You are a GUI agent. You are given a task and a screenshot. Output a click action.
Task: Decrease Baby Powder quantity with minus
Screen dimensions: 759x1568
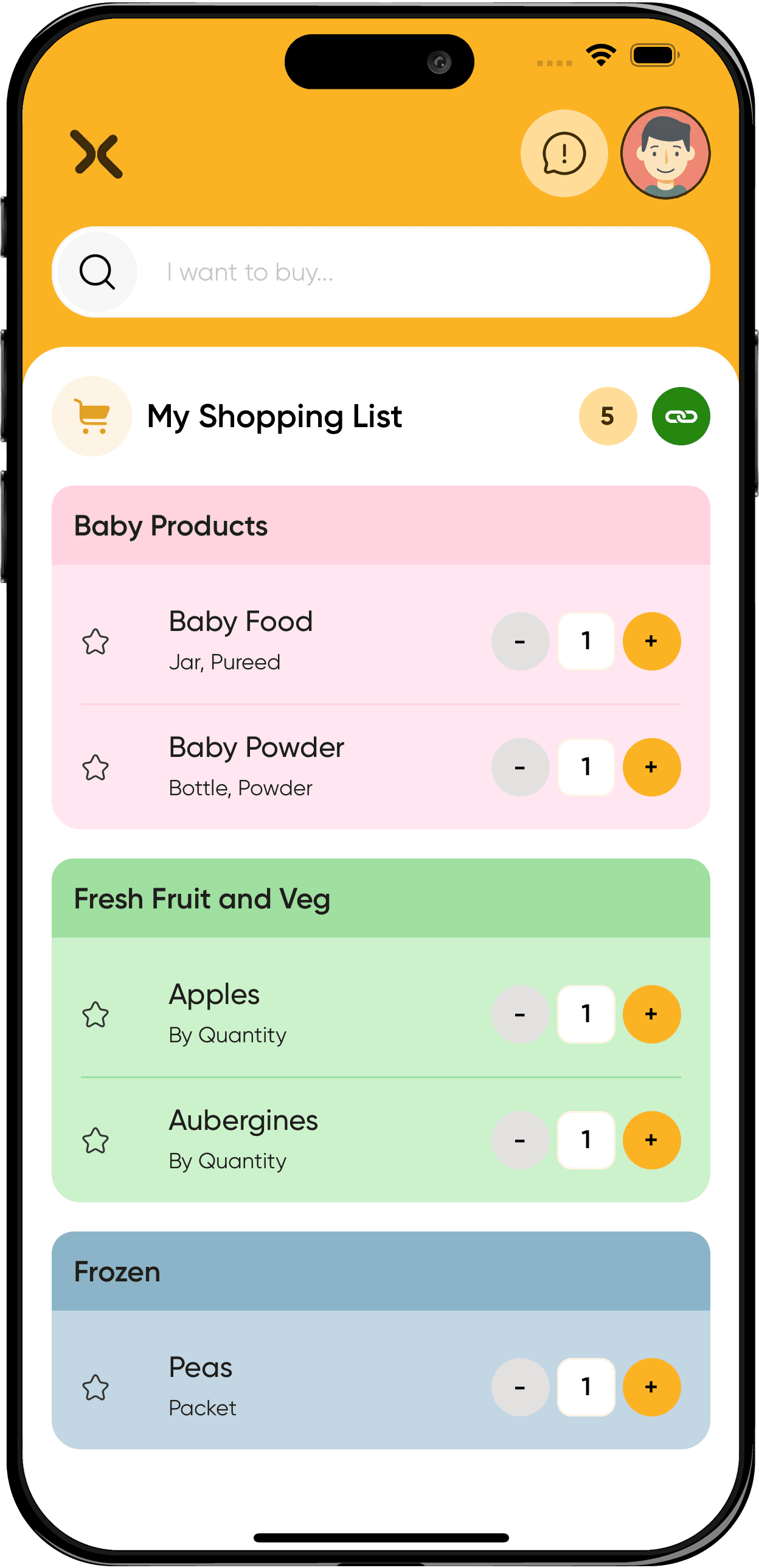520,767
